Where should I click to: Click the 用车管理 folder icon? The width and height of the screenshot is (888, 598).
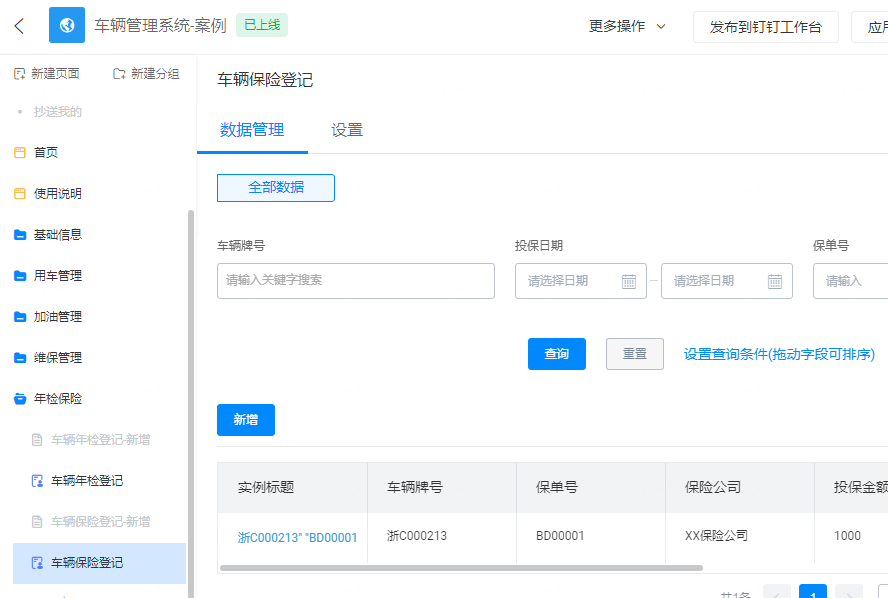pyautogui.click(x=20, y=276)
